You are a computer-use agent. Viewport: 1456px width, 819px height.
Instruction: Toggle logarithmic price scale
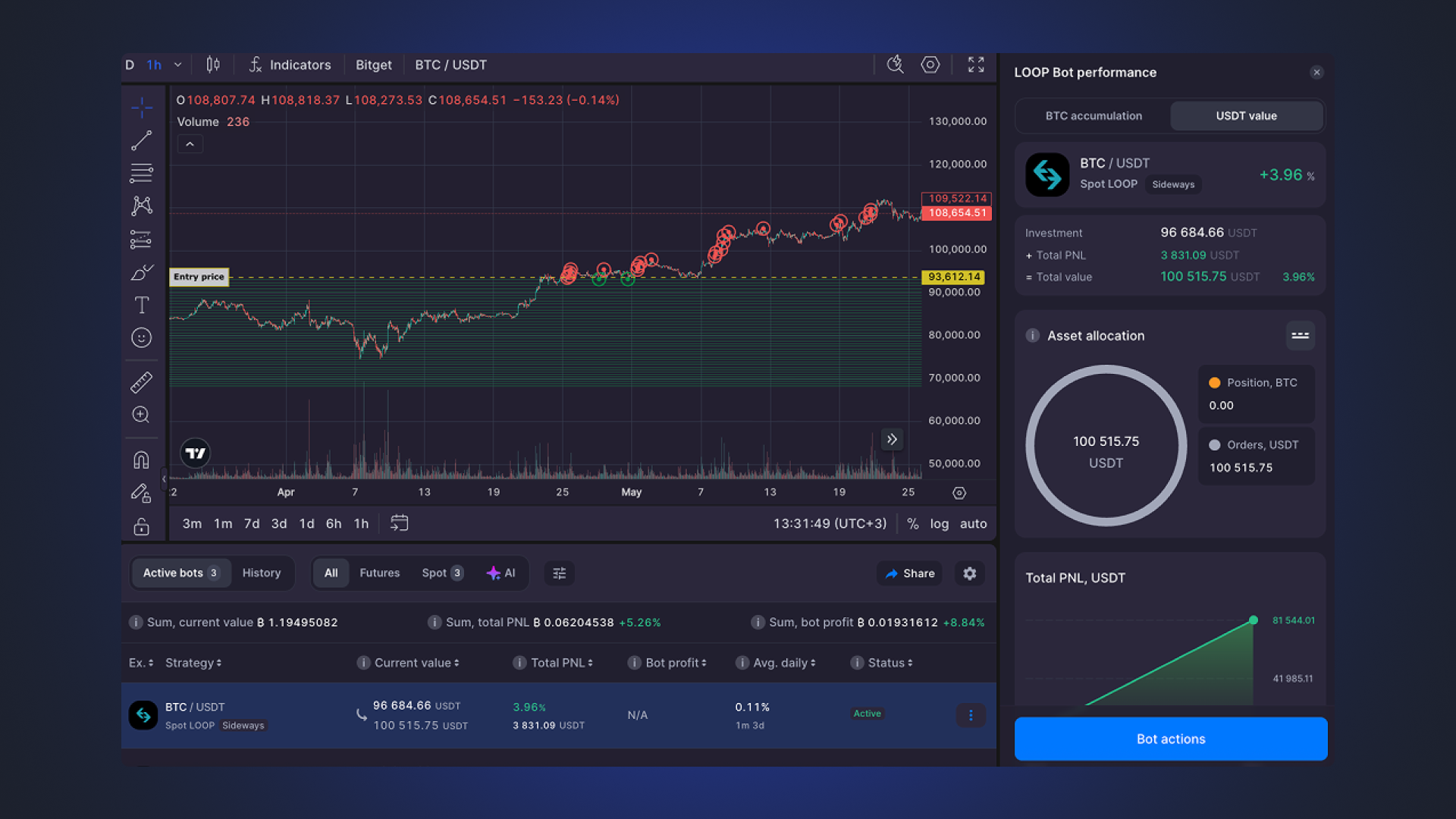(x=939, y=523)
